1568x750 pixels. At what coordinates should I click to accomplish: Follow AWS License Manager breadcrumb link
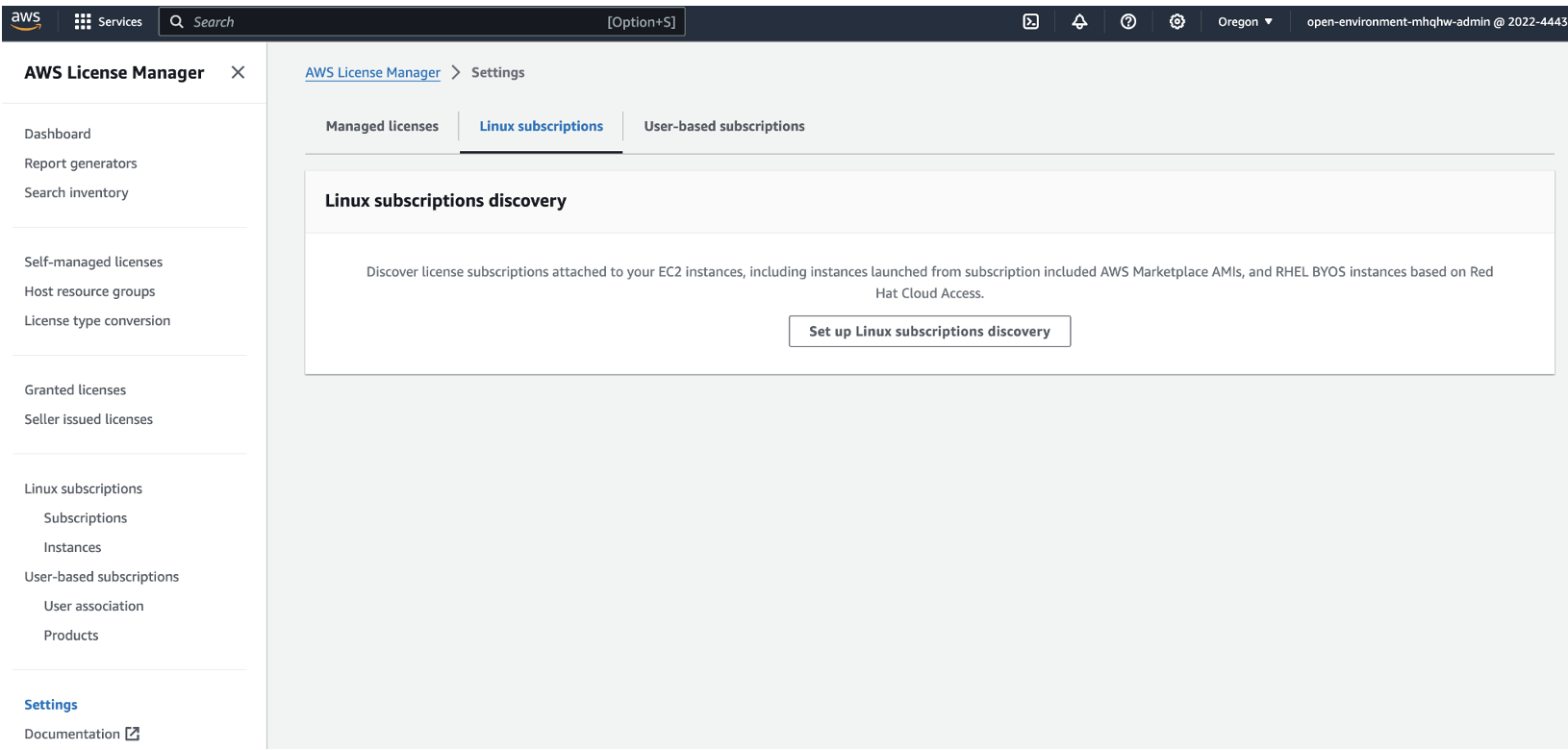(x=372, y=72)
